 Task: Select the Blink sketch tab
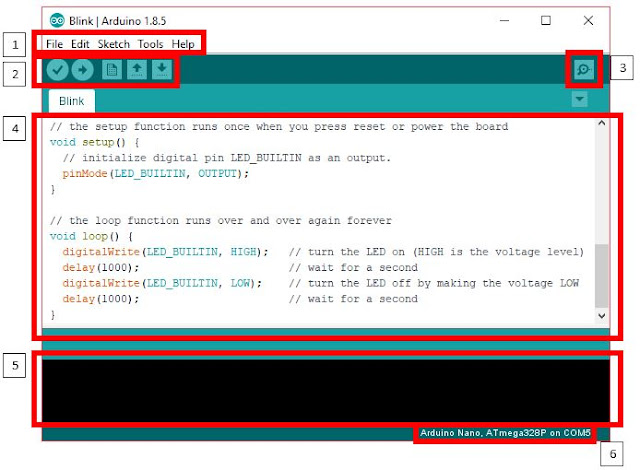[72, 101]
